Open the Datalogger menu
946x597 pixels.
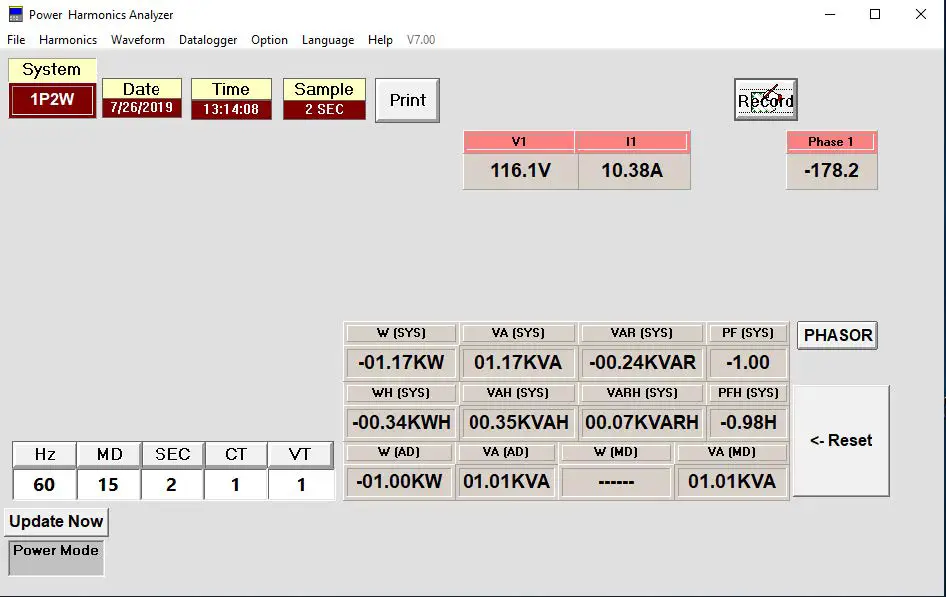207,40
